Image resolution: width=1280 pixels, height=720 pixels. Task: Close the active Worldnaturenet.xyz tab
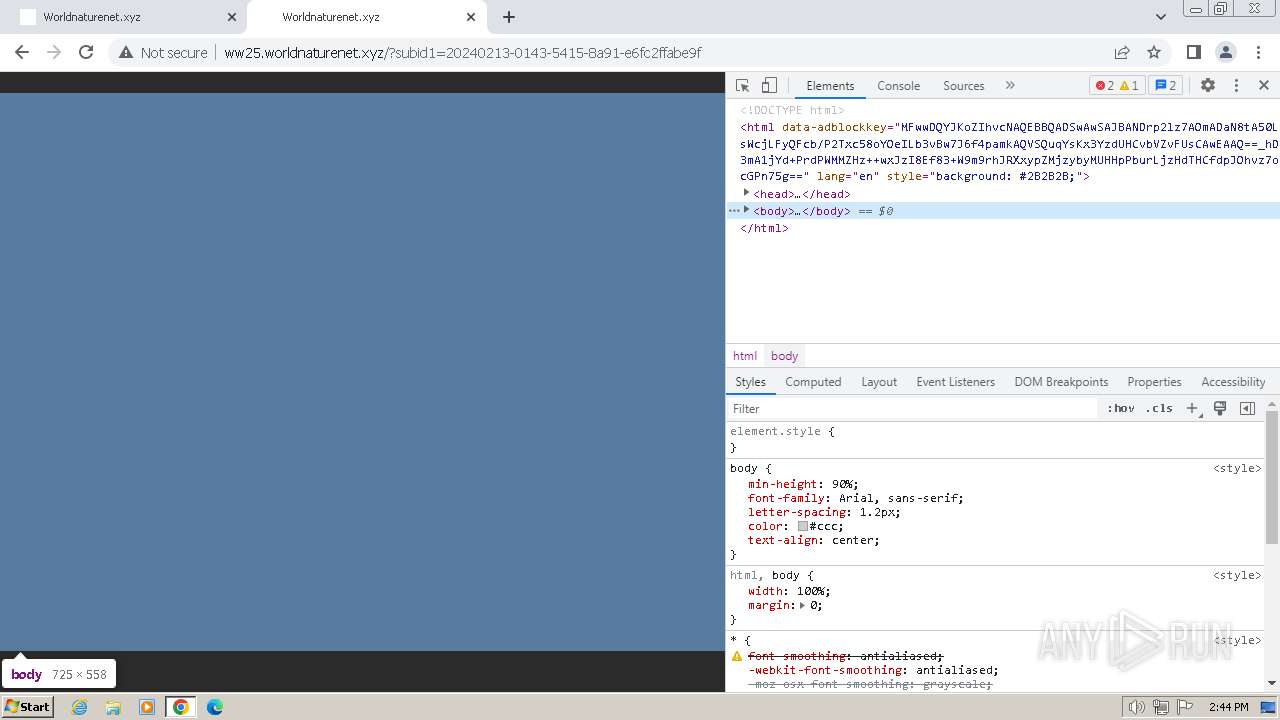point(471,17)
